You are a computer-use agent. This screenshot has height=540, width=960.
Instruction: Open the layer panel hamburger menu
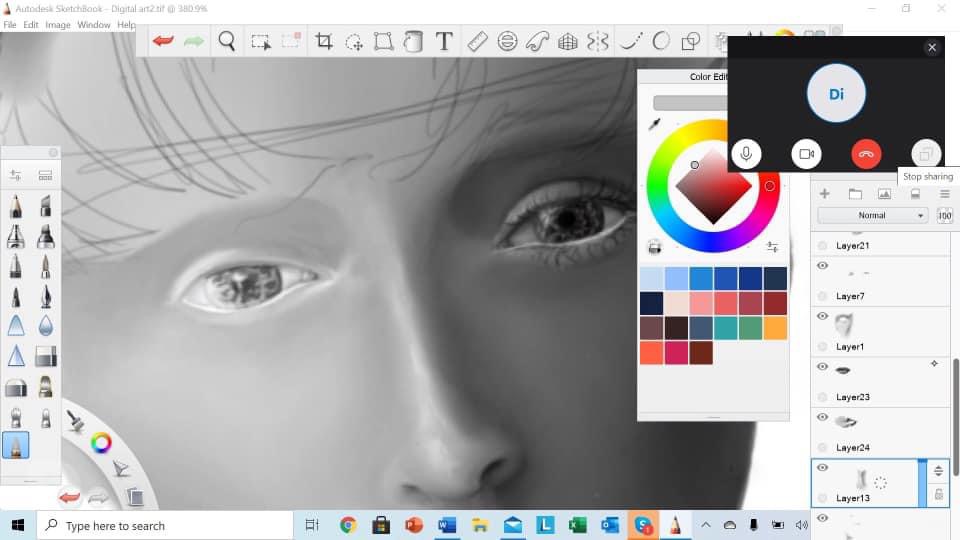coord(944,194)
